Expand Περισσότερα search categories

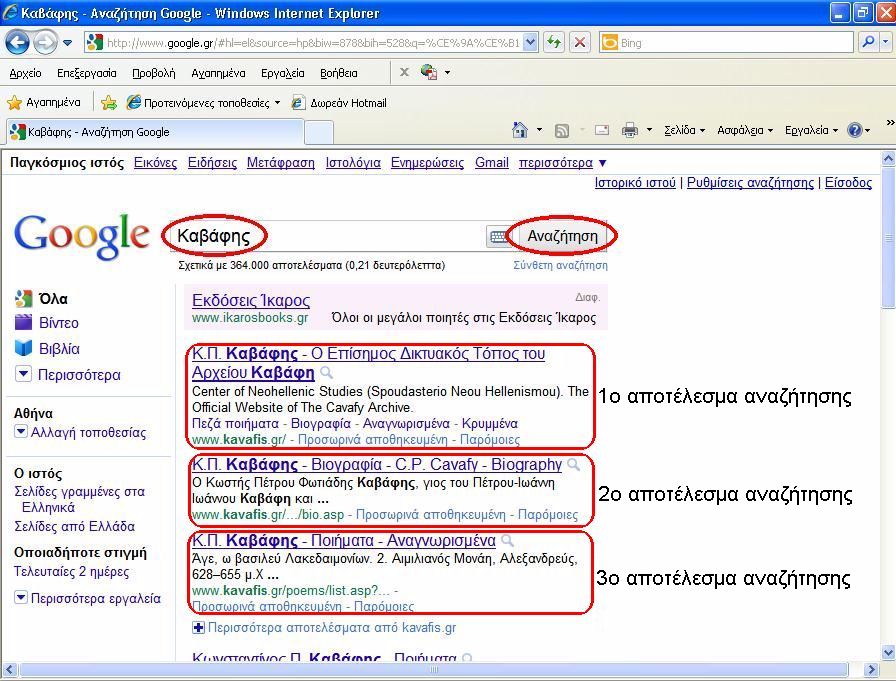pyautogui.click(x=68, y=375)
